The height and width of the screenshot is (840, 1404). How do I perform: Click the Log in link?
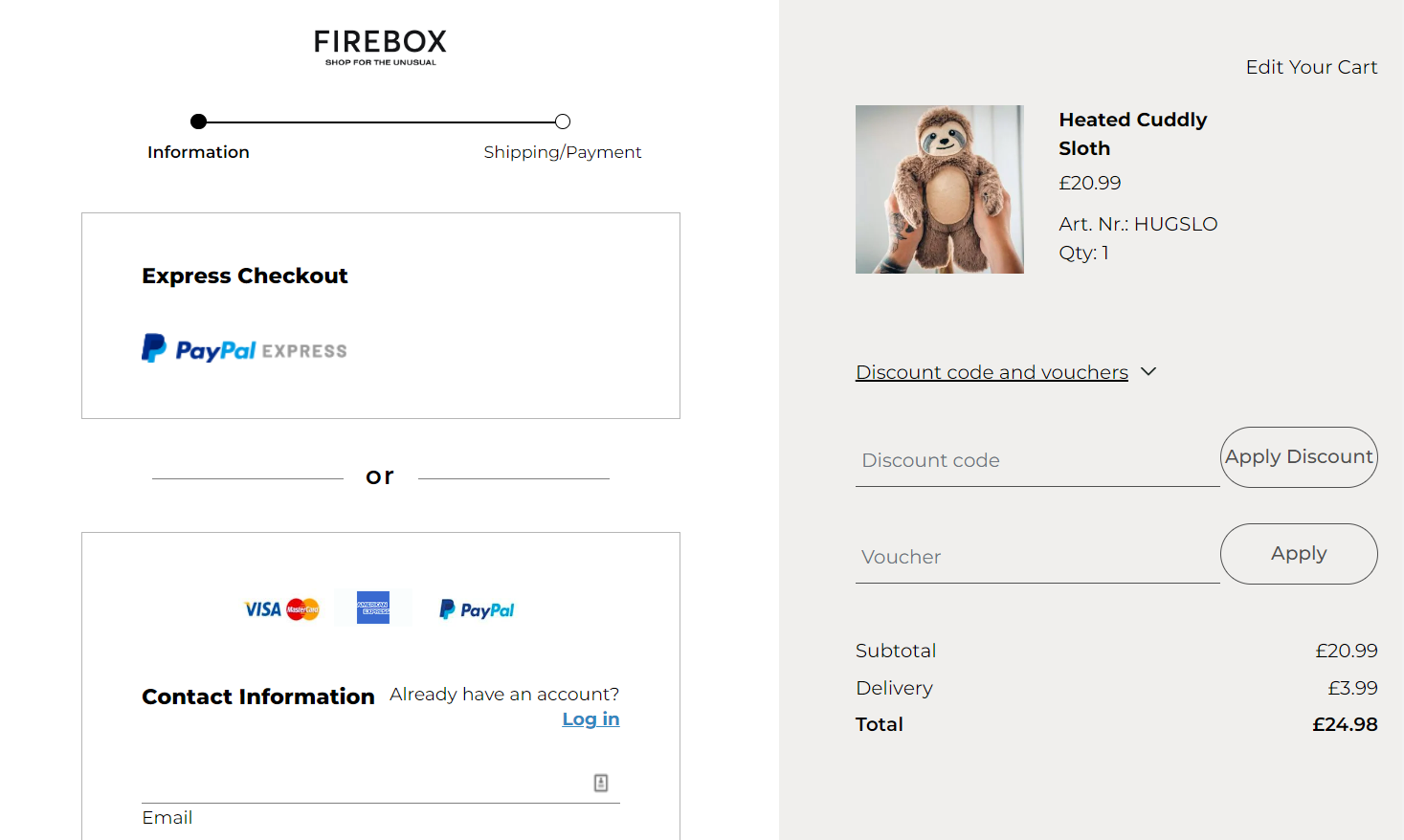[x=590, y=718]
